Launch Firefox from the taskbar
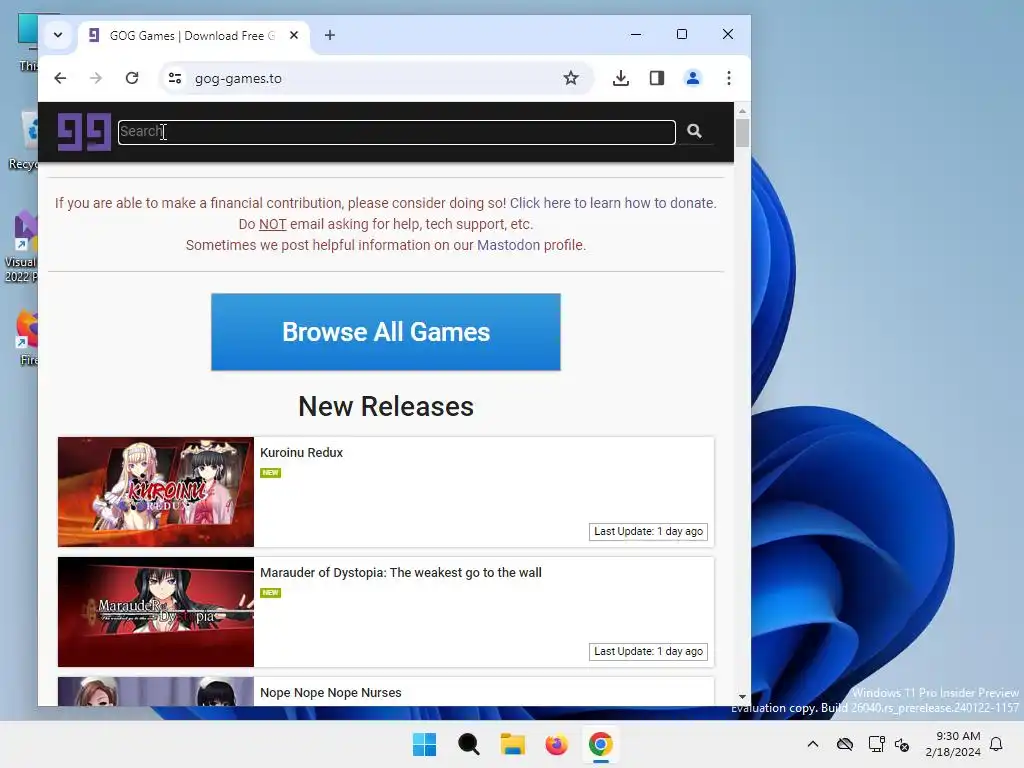This screenshot has width=1024, height=768. pos(556,744)
